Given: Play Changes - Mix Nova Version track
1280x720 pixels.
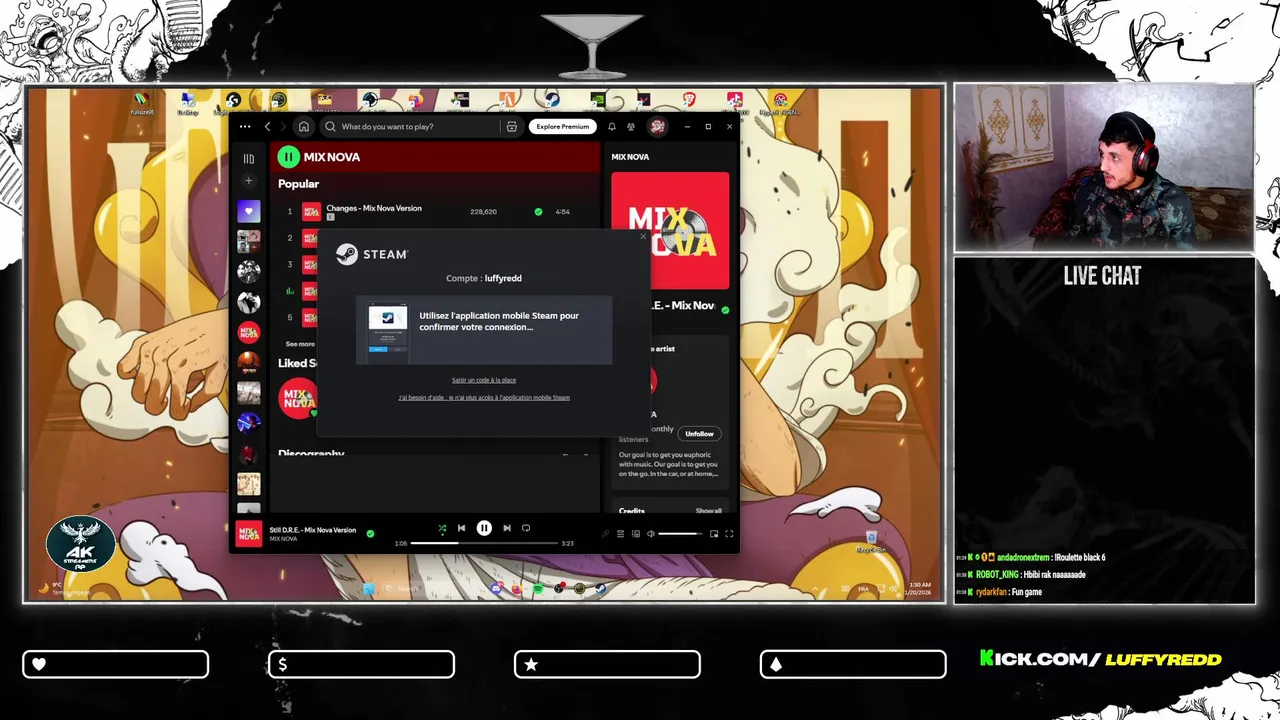Looking at the screenshot, I should 374,208.
